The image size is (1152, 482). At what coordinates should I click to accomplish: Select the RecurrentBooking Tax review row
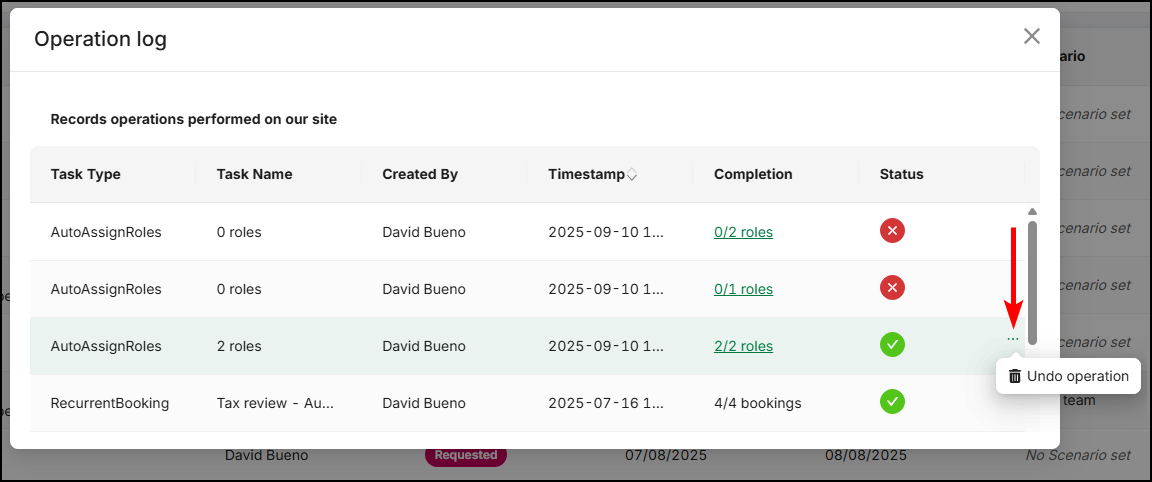coord(528,403)
